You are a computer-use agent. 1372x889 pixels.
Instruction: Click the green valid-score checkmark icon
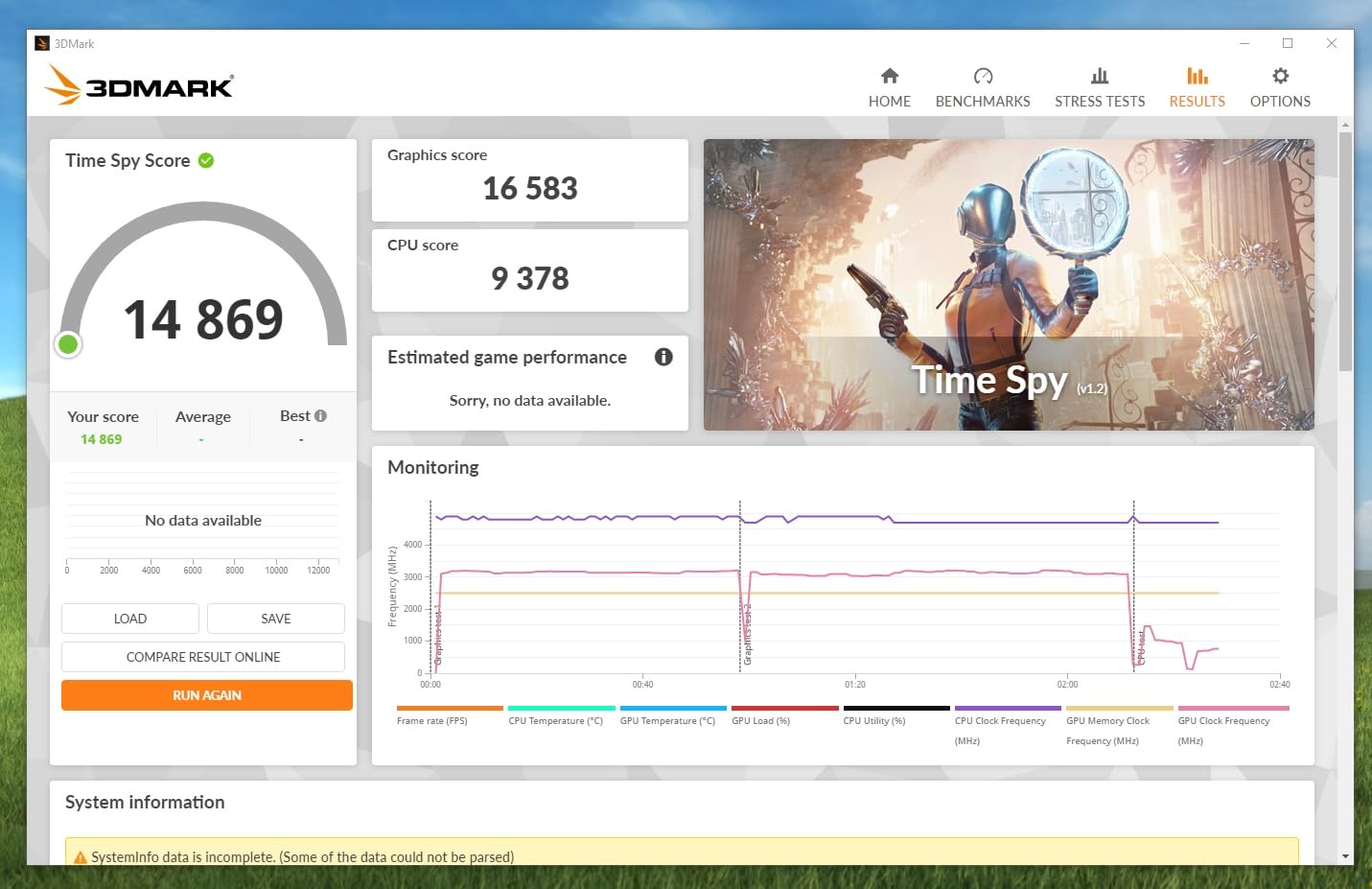[206, 161]
